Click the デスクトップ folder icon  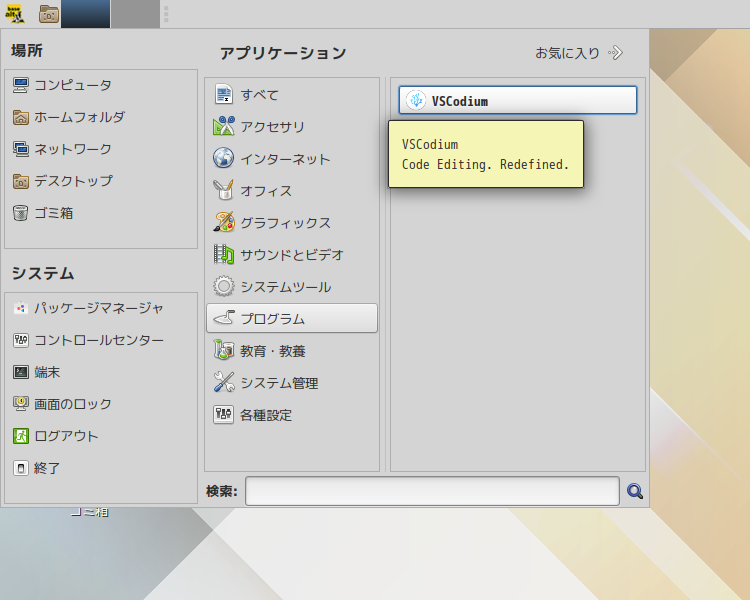pos(21,181)
